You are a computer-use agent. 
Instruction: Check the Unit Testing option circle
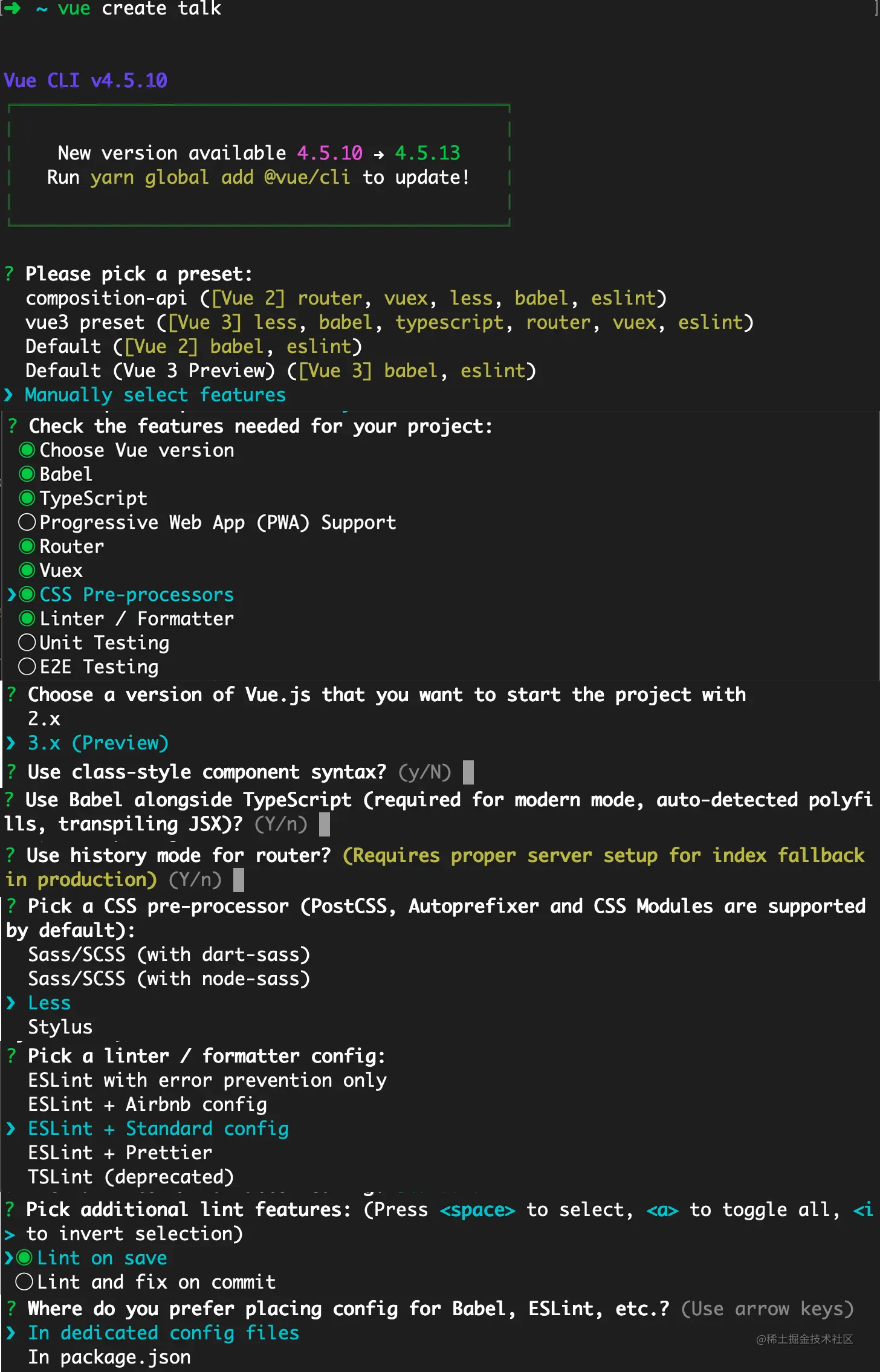pyautogui.click(x=27, y=642)
